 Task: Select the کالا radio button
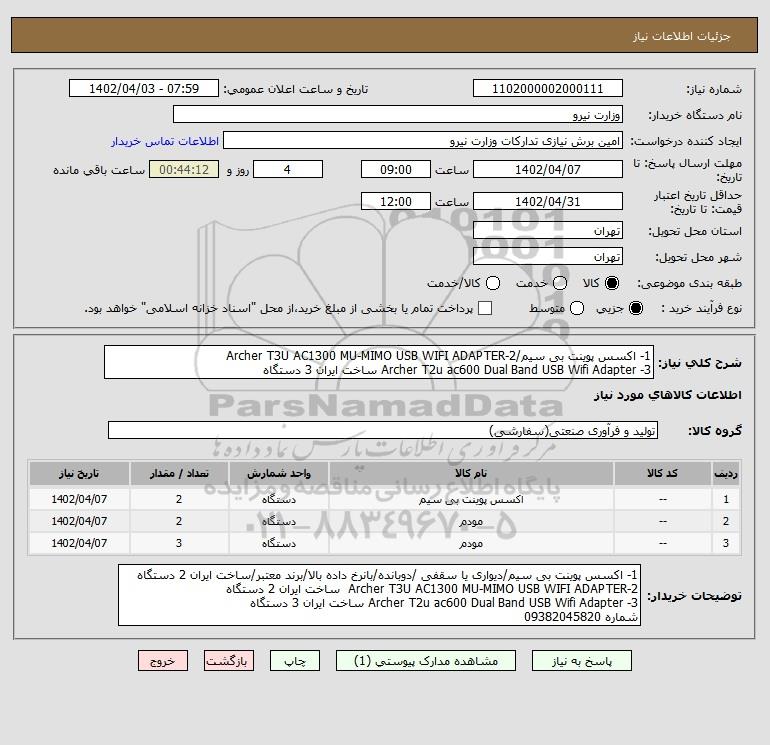coord(612,283)
